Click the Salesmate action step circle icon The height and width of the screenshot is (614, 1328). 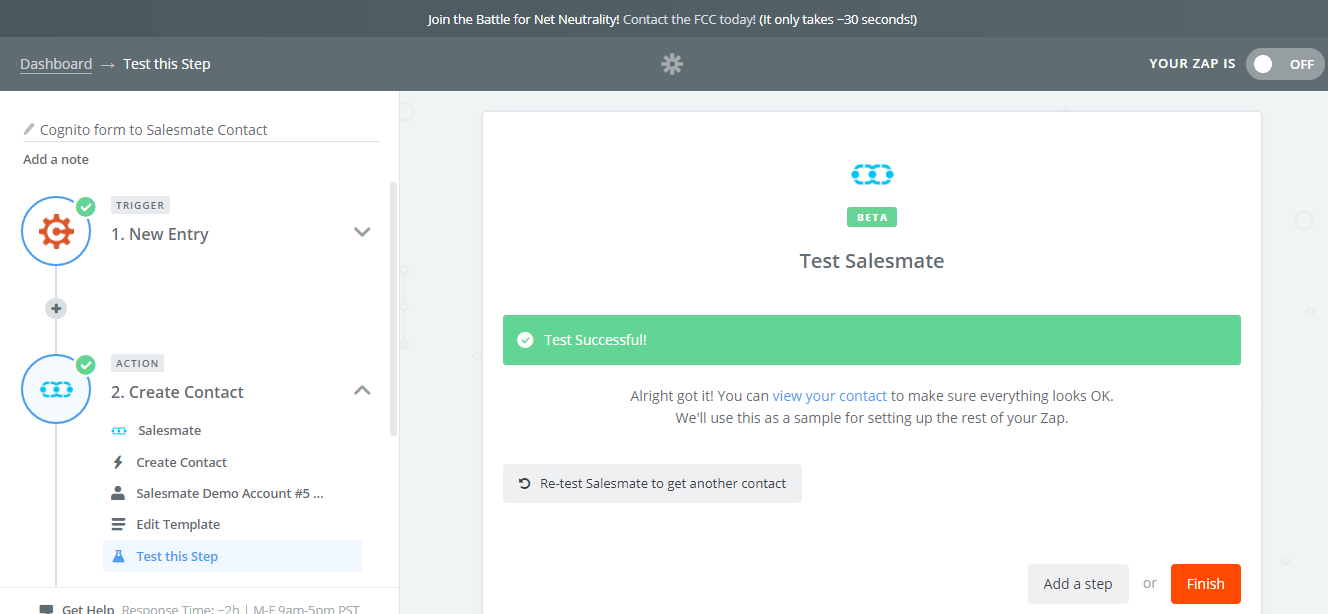(56, 389)
